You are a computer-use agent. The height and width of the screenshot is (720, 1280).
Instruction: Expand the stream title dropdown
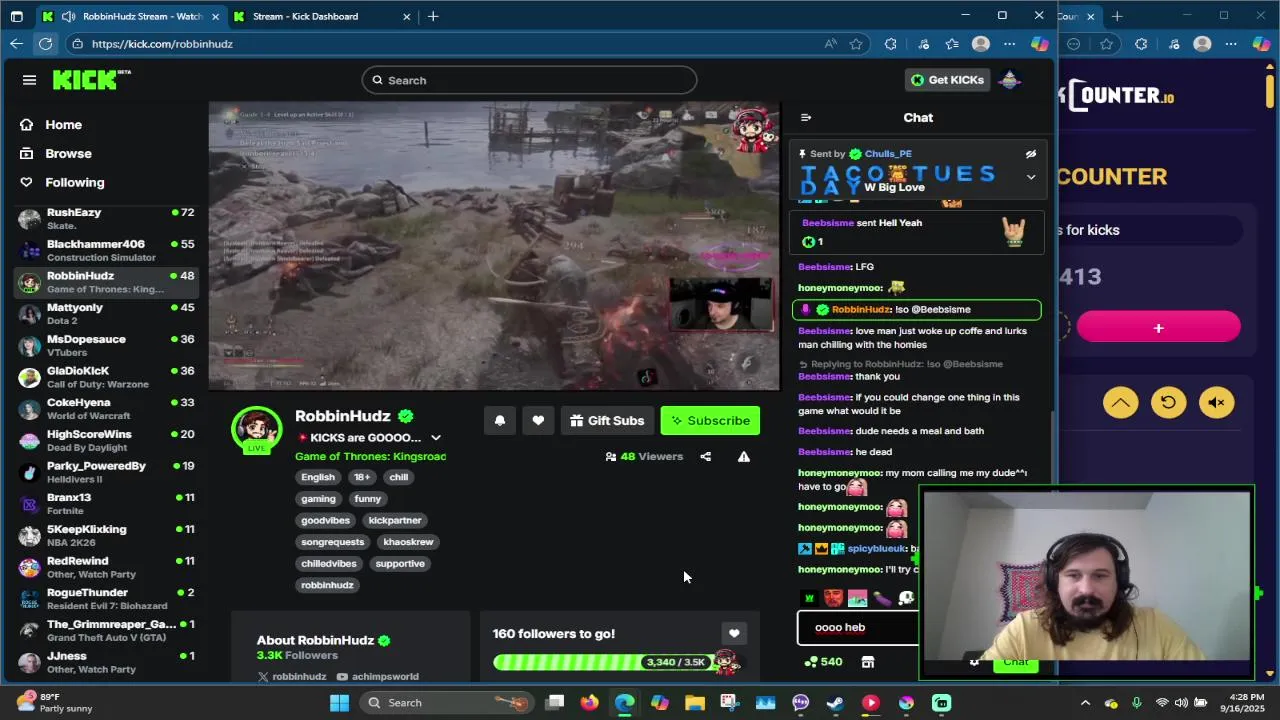click(436, 438)
